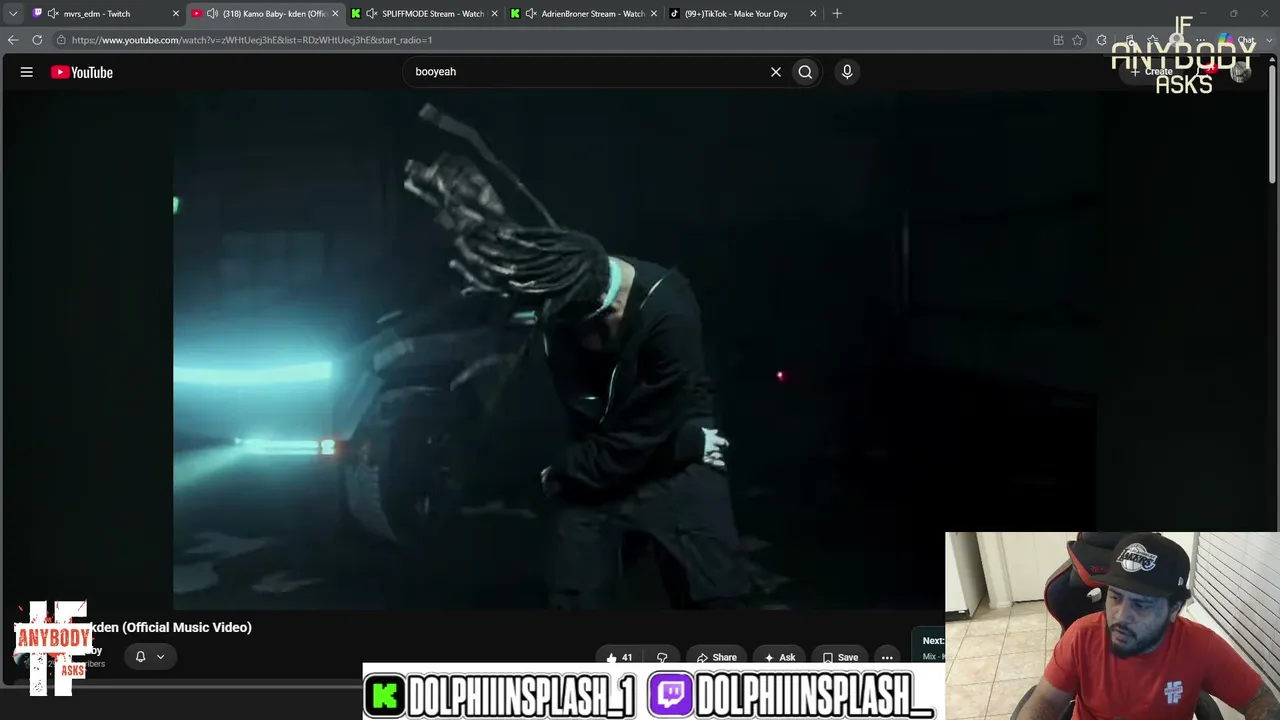Switch to the AdrienBroner Stream tab
Screen dimensions: 1280x720
tap(583, 14)
